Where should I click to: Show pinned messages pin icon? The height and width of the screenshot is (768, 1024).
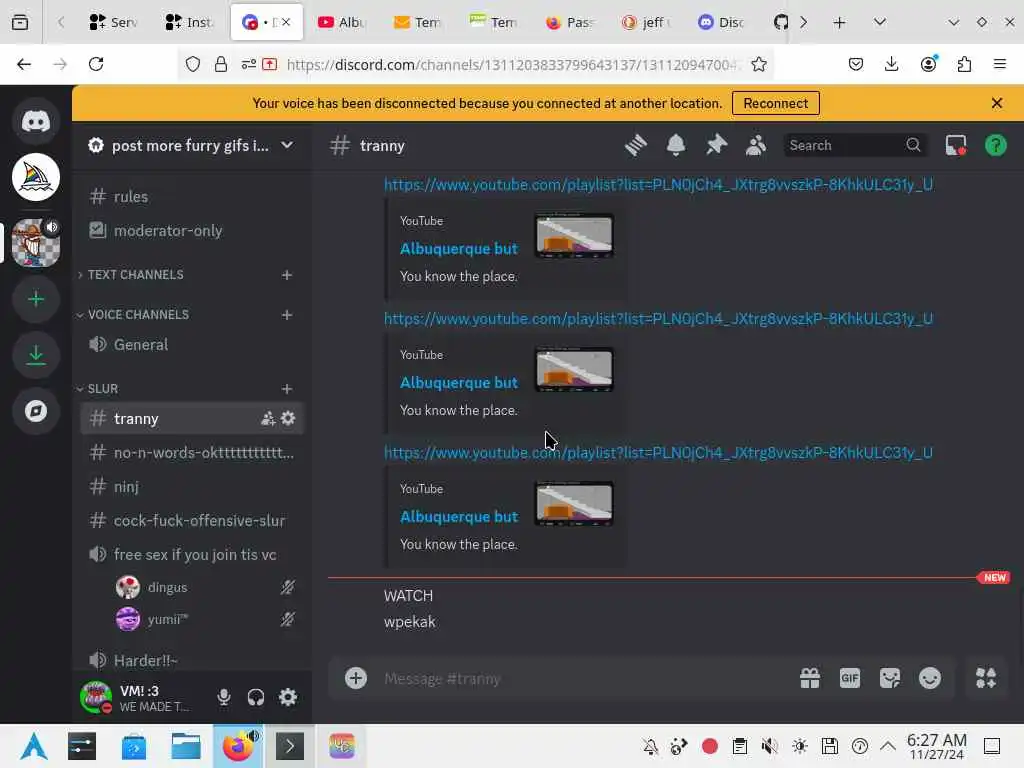[x=716, y=145]
